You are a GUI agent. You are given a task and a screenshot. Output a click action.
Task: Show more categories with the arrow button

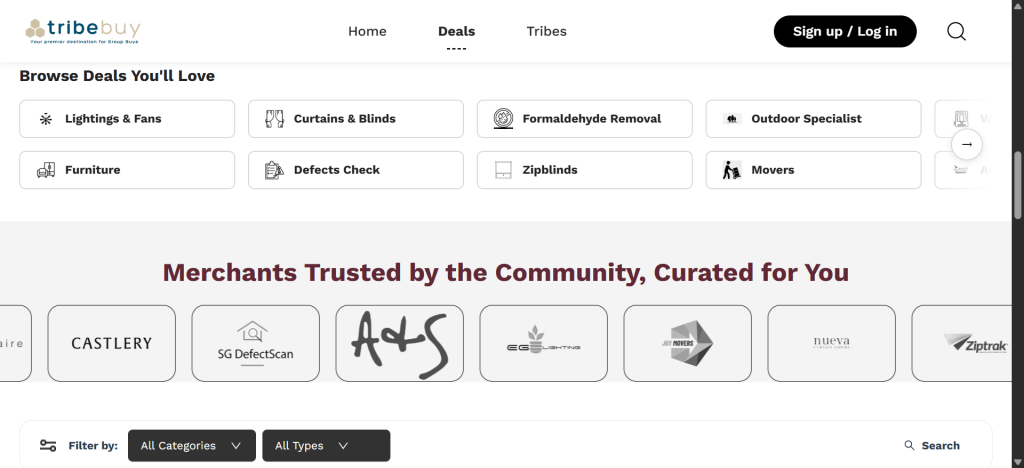tap(967, 144)
